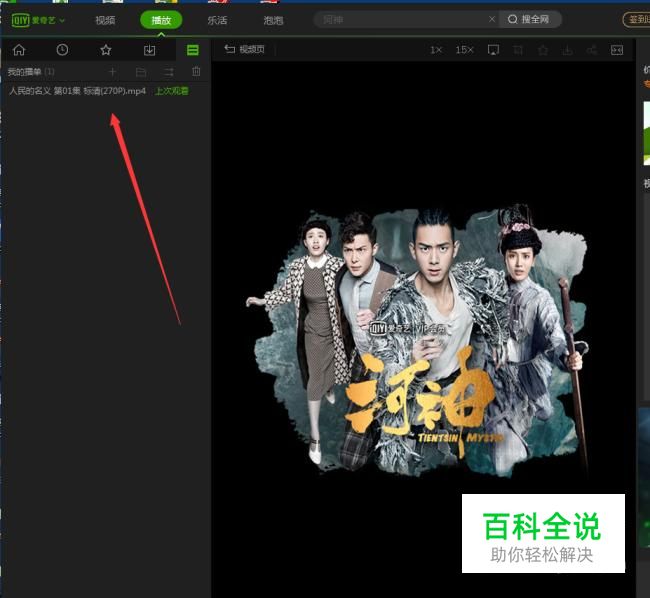
Task: Open watch history clock icon
Action: click(x=62, y=50)
